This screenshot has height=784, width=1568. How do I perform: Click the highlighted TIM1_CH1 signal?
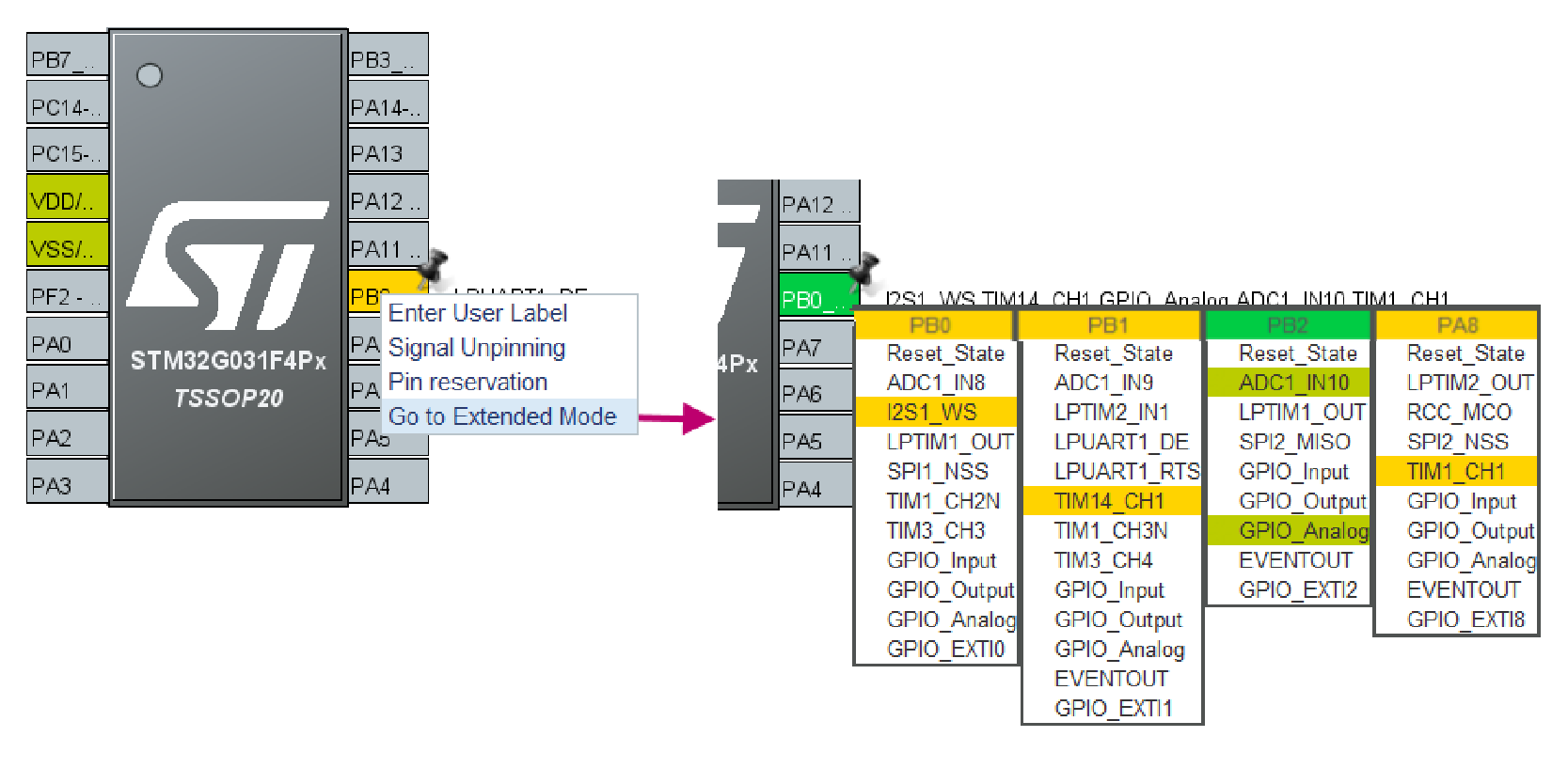(1456, 471)
